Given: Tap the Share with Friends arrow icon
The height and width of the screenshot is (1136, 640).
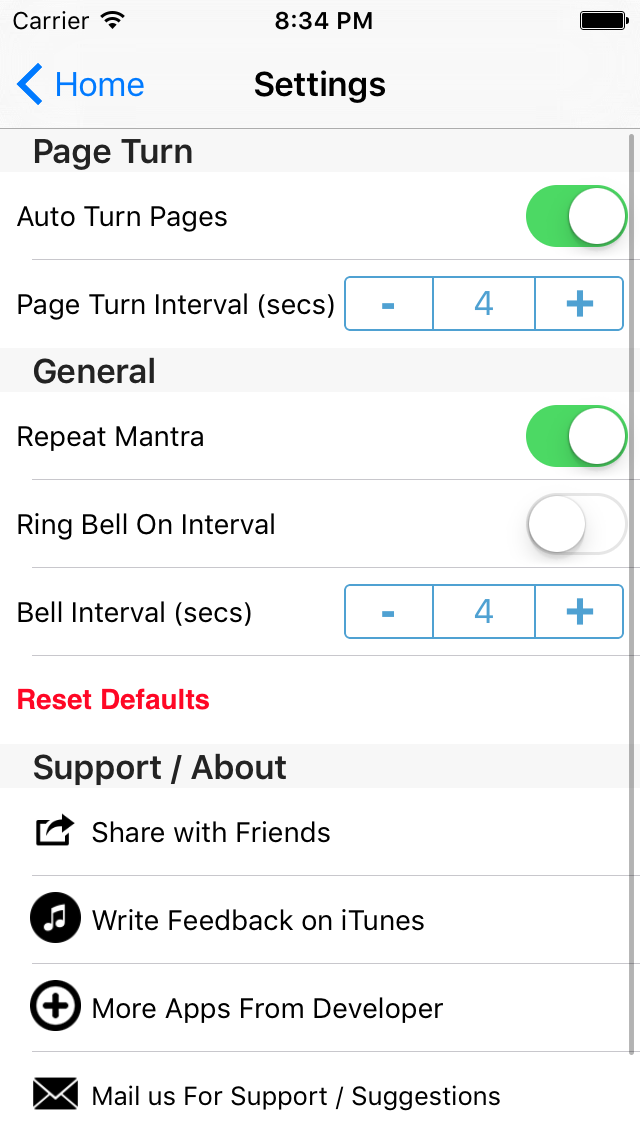Looking at the screenshot, I should pos(55,831).
